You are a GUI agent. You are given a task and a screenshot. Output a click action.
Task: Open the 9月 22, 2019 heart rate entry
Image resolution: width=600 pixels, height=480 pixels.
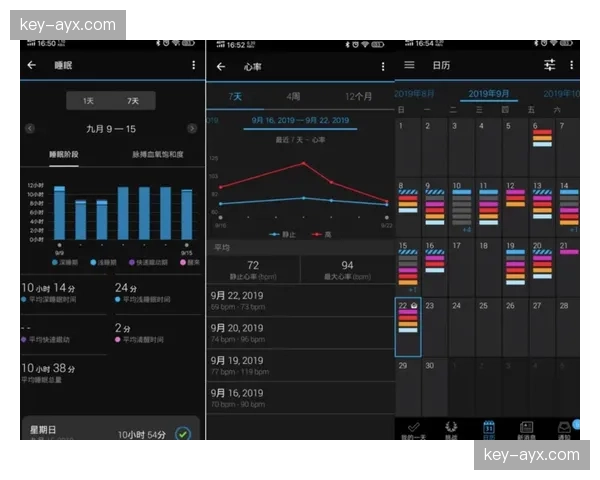[x=300, y=300]
